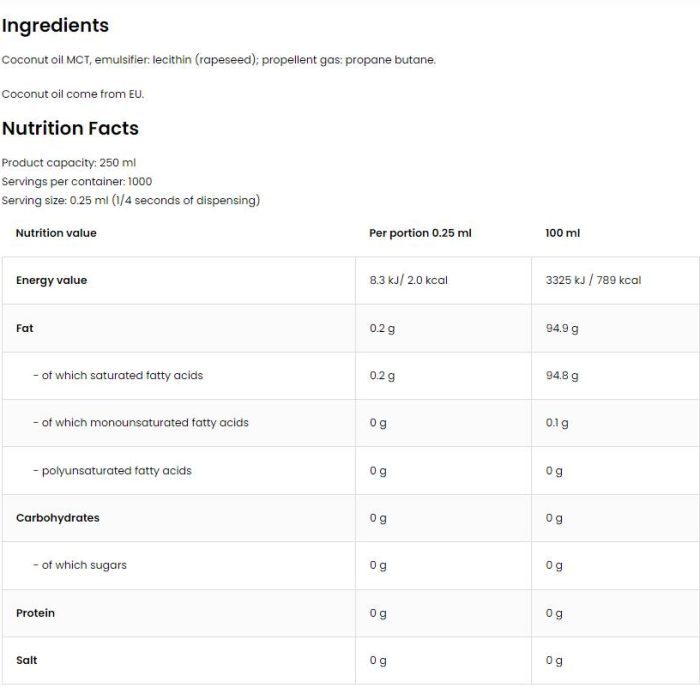700x700 pixels.
Task: Select the 'Carbohydrates' row label
Action: tap(58, 518)
